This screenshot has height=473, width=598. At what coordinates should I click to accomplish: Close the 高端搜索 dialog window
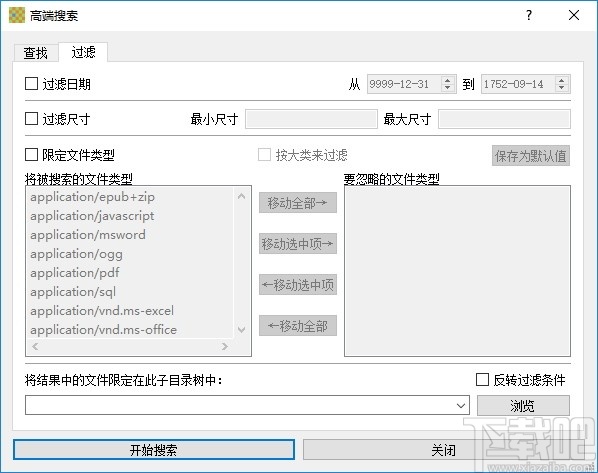(574, 15)
